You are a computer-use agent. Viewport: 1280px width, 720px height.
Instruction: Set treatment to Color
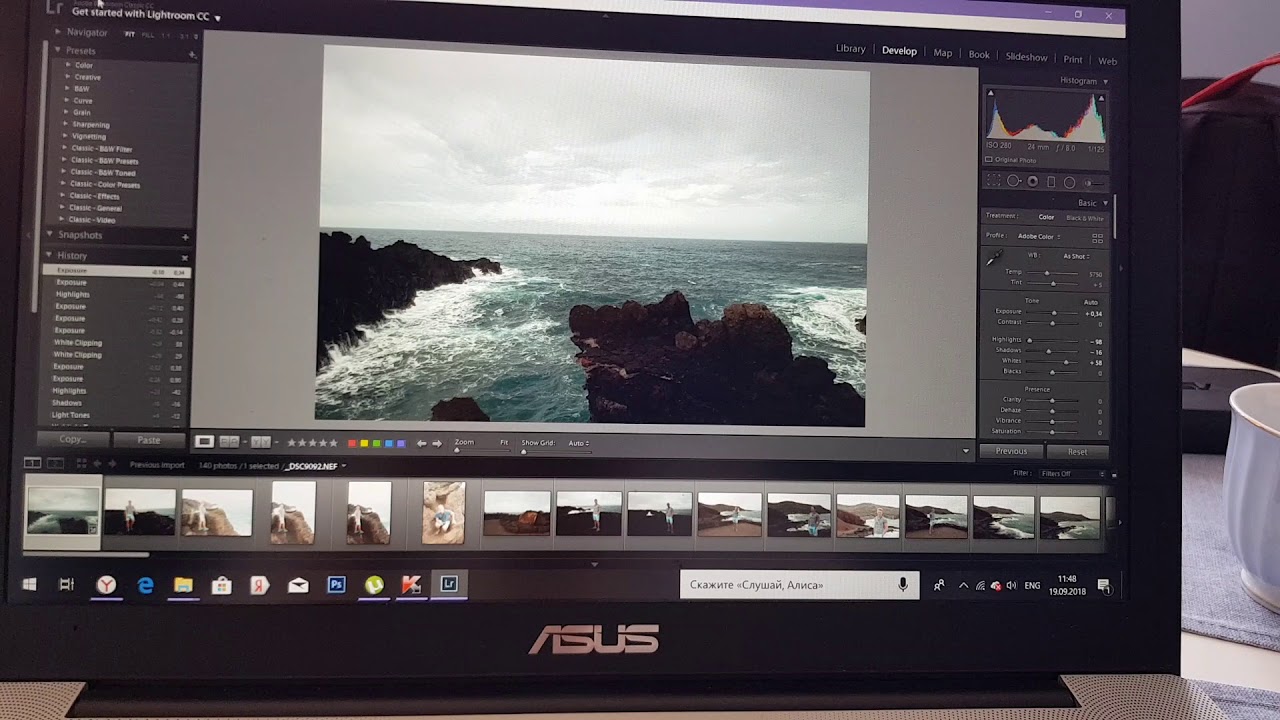[1046, 217]
